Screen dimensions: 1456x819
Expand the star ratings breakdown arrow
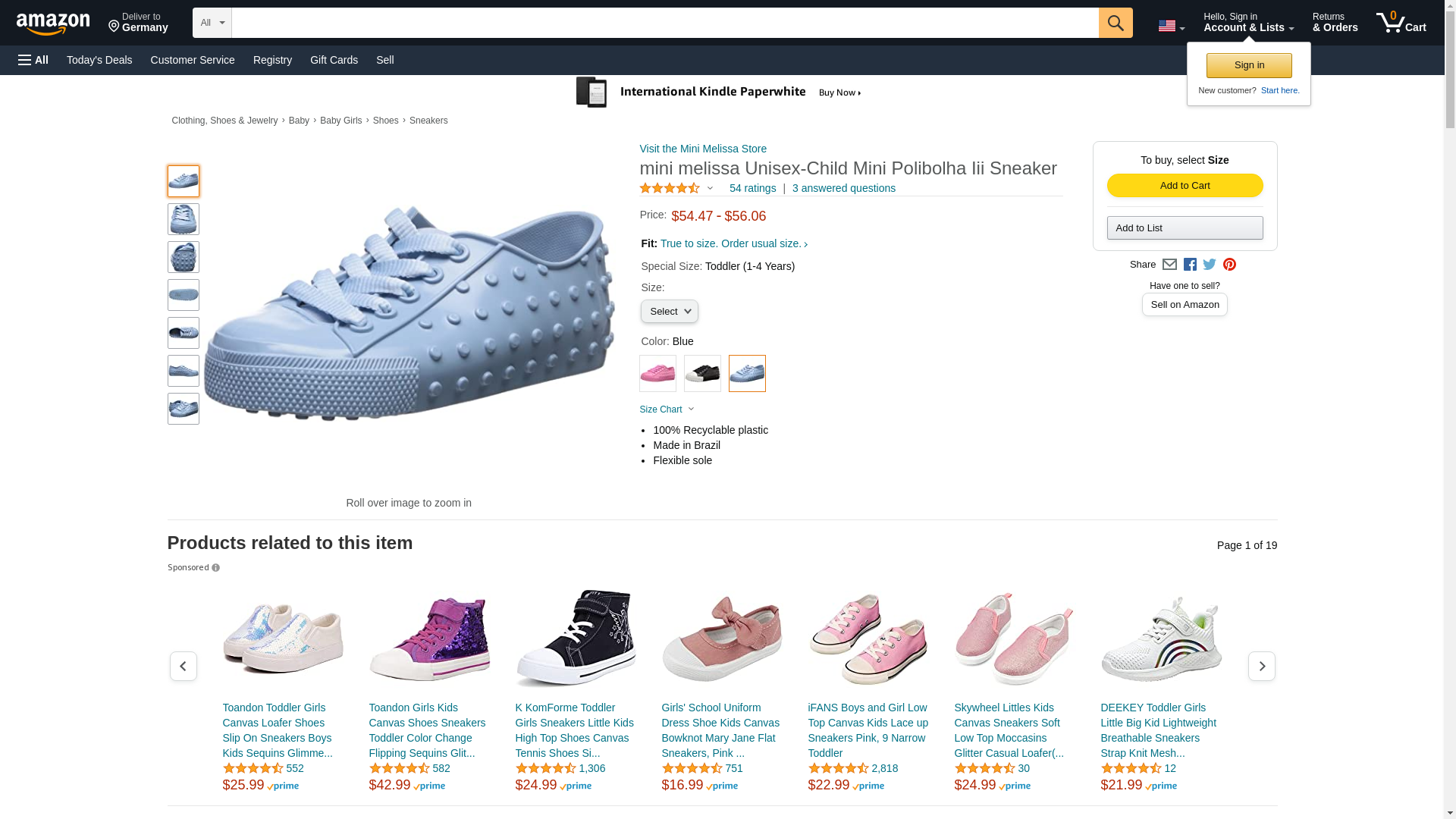(x=711, y=188)
